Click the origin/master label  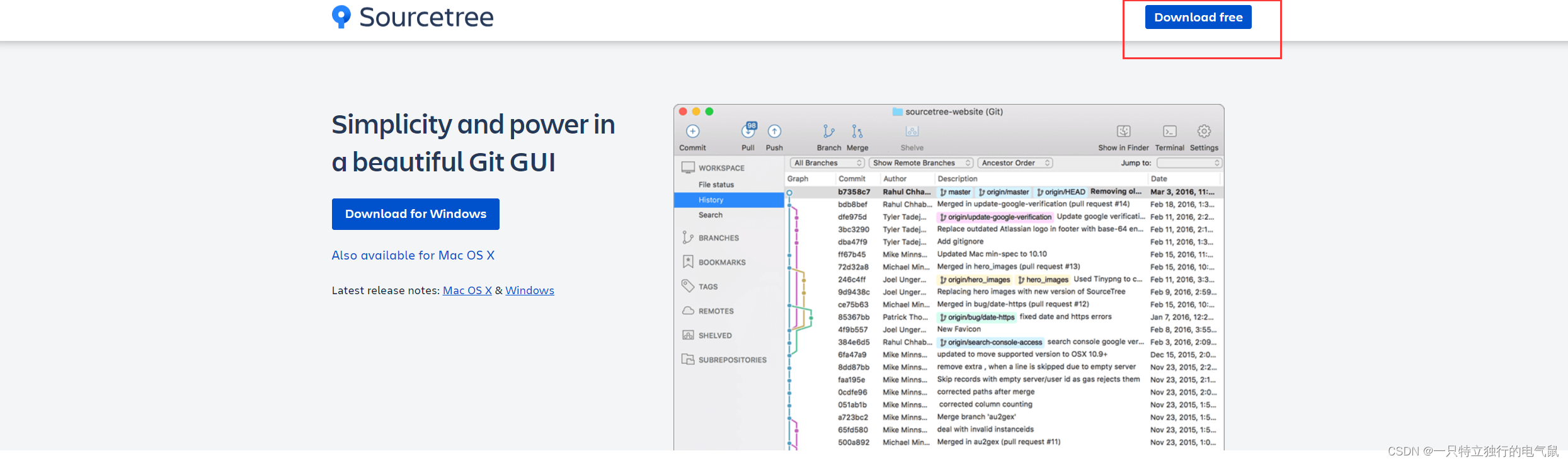click(x=1004, y=192)
